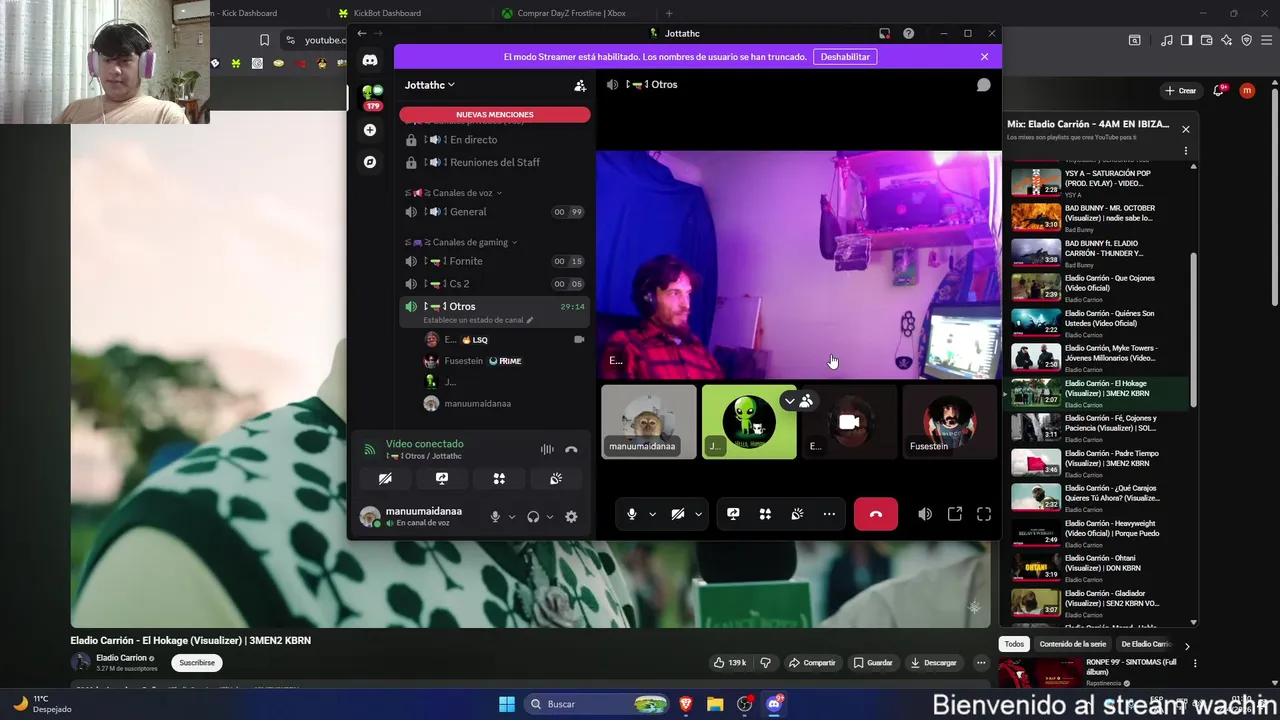Collapse participant thumbnails with the chevron
Image resolution: width=1280 pixels, height=720 pixels.
(x=789, y=401)
